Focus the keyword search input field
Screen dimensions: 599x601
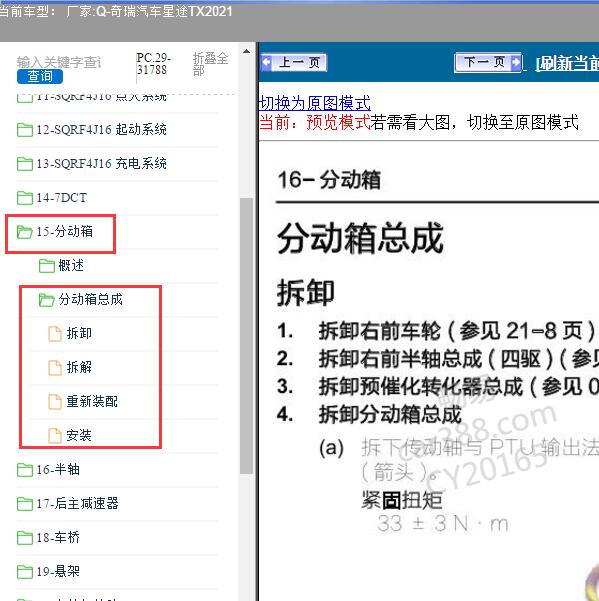(59, 62)
